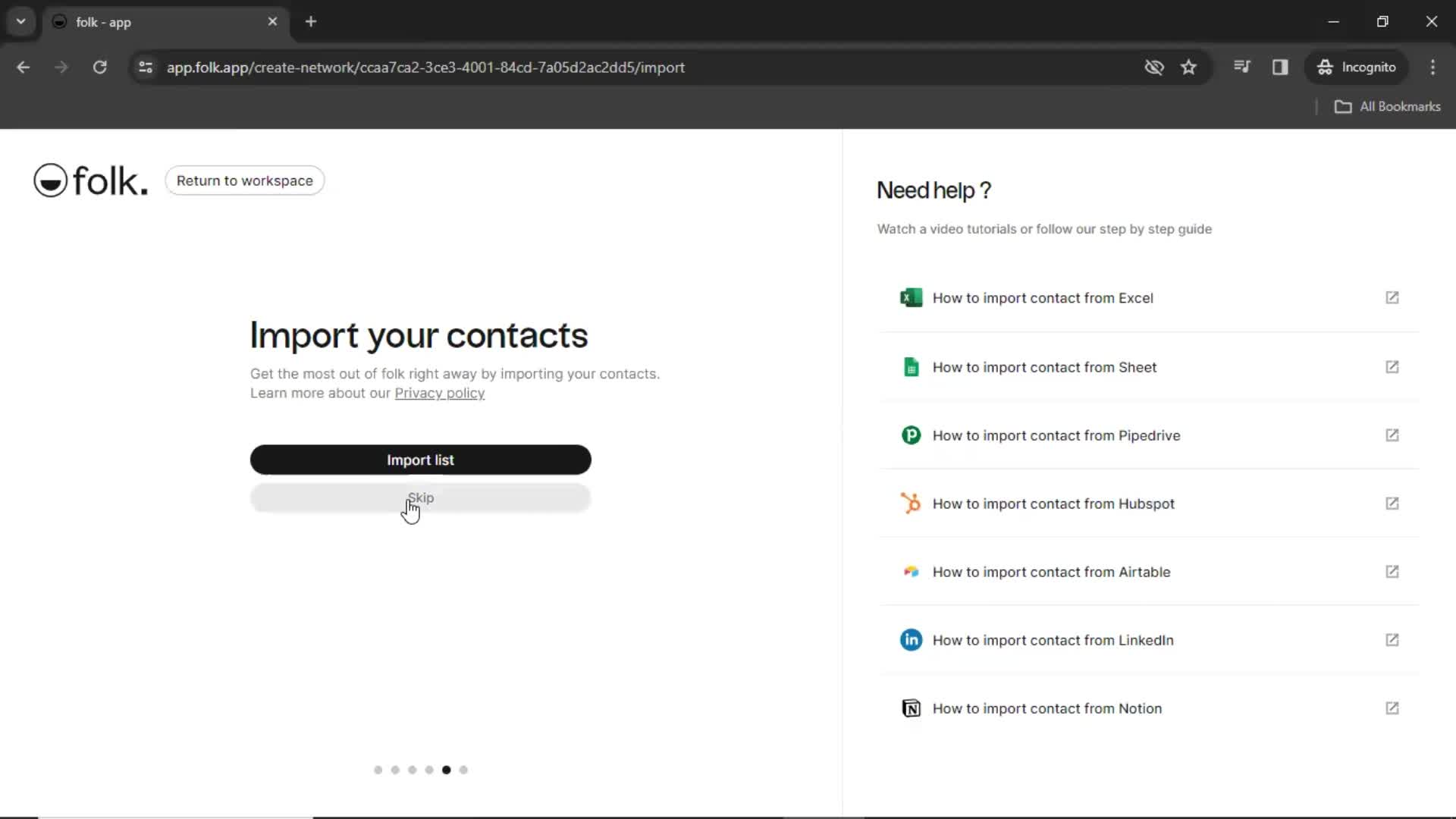The image size is (1456, 819).
Task: Click the Excel import guide icon
Action: pos(912,298)
